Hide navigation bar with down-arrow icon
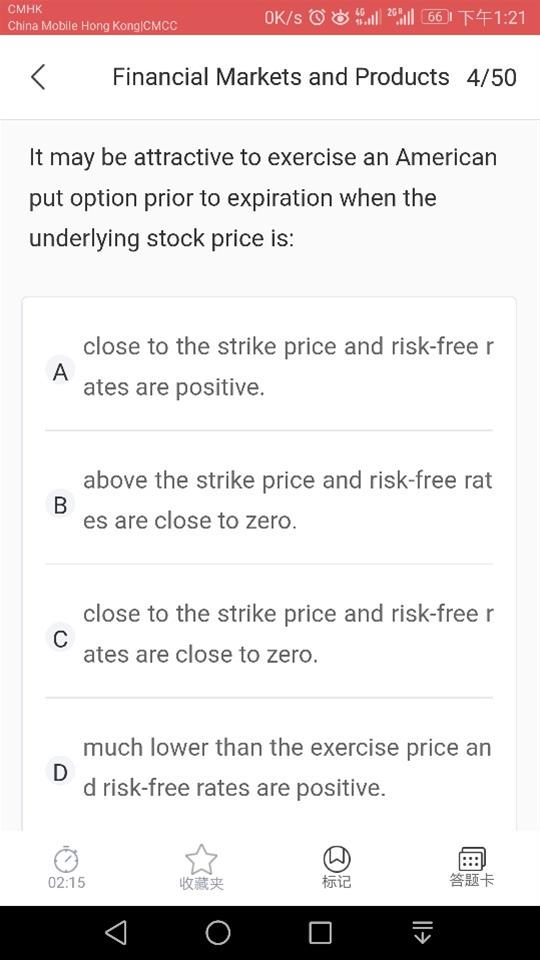Image resolution: width=540 pixels, height=960 pixels. click(422, 932)
